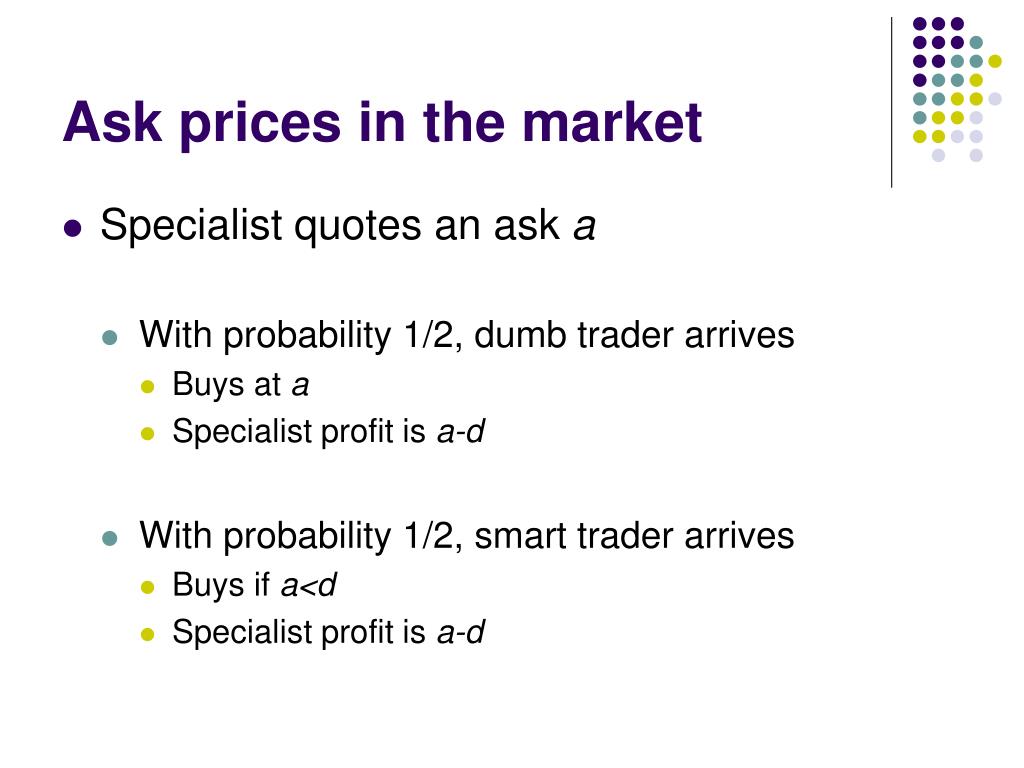This screenshot has height=768, width=1024.
Task: Click the vertical divider line beside the dots
Action: (891, 103)
